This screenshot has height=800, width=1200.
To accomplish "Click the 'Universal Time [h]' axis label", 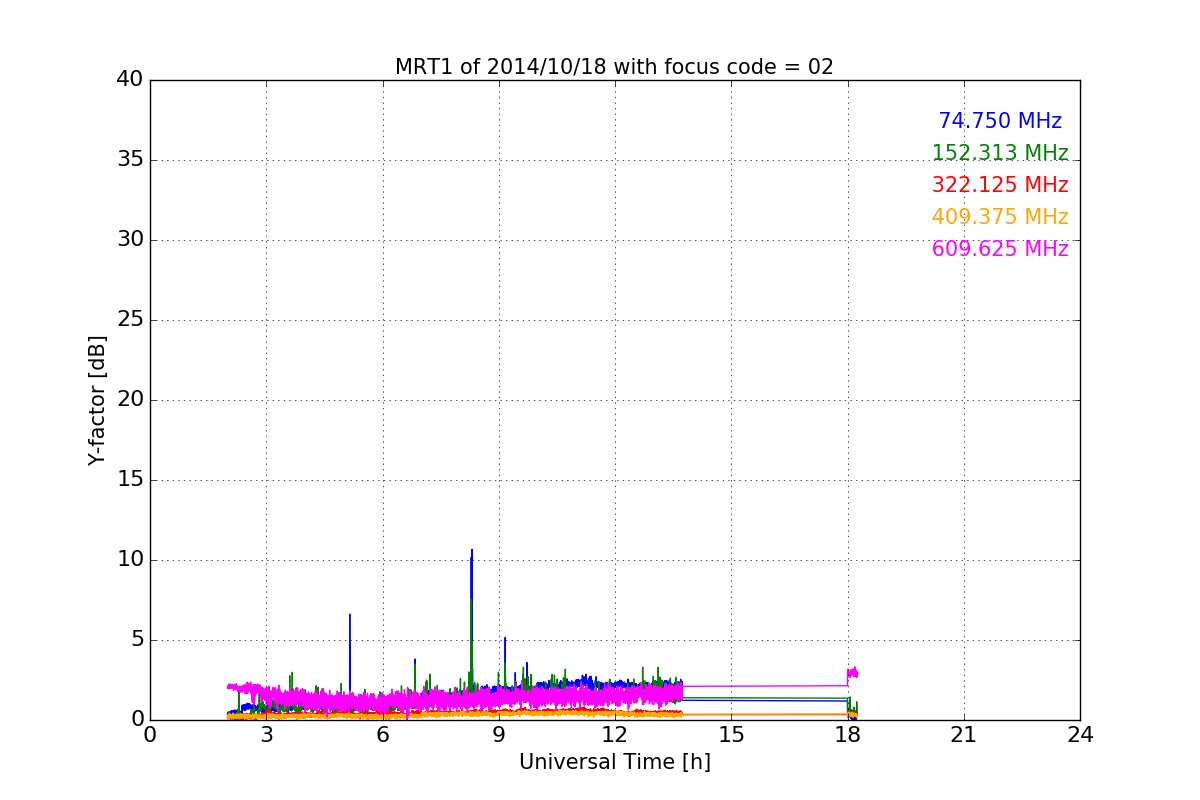I will pos(614,762).
